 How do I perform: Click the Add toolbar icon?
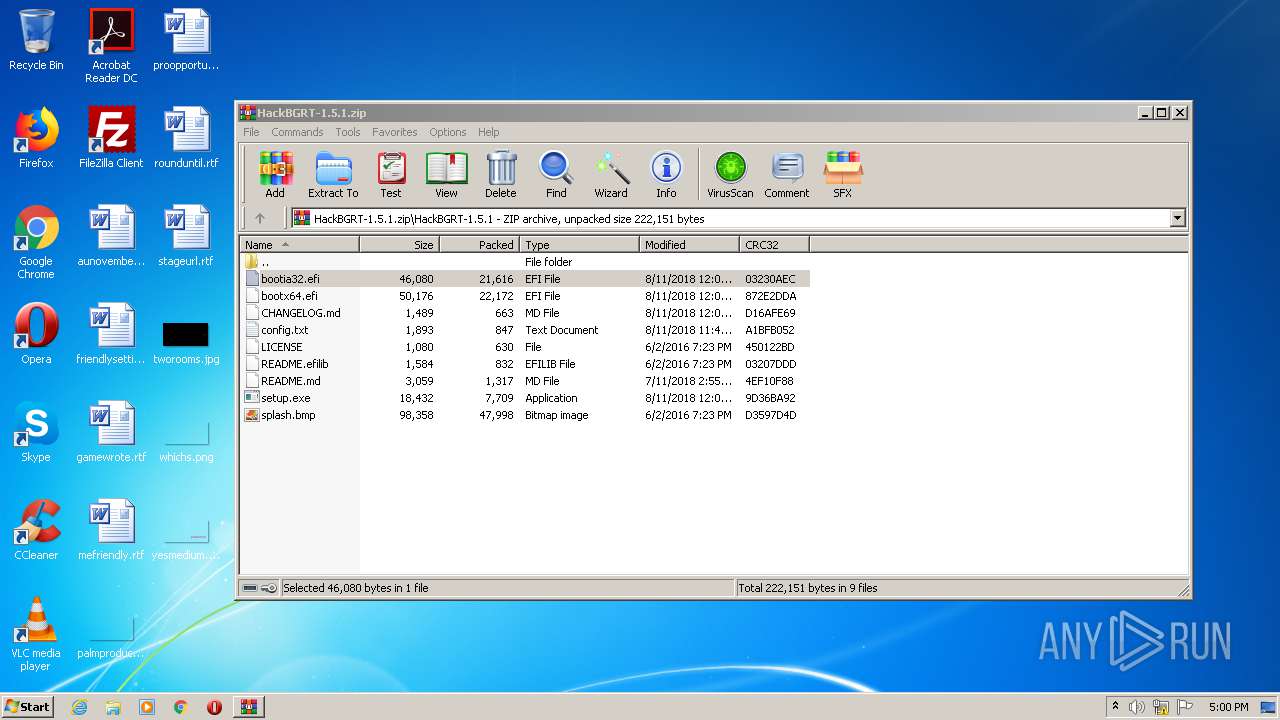(275, 175)
